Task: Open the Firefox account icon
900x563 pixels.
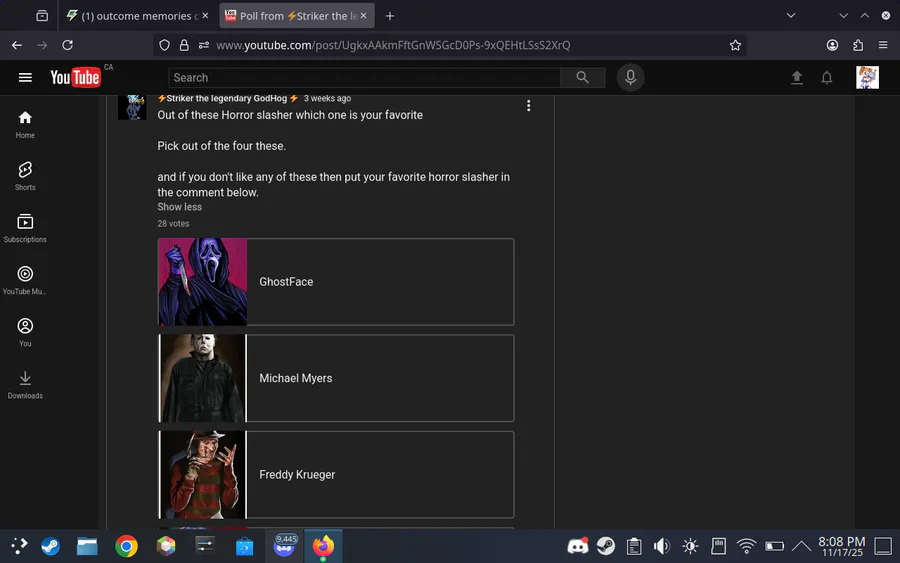Action: click(832, 45)
